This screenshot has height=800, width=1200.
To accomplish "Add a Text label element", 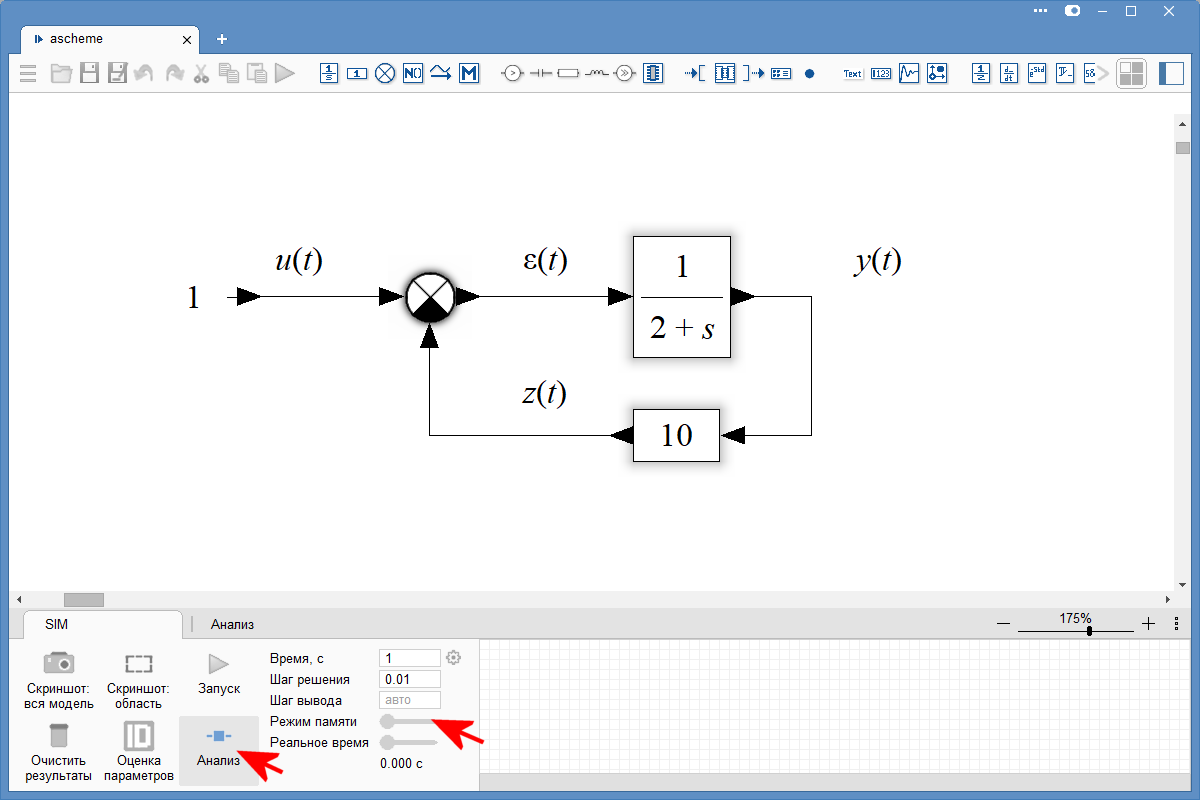I will pos(852,73).
